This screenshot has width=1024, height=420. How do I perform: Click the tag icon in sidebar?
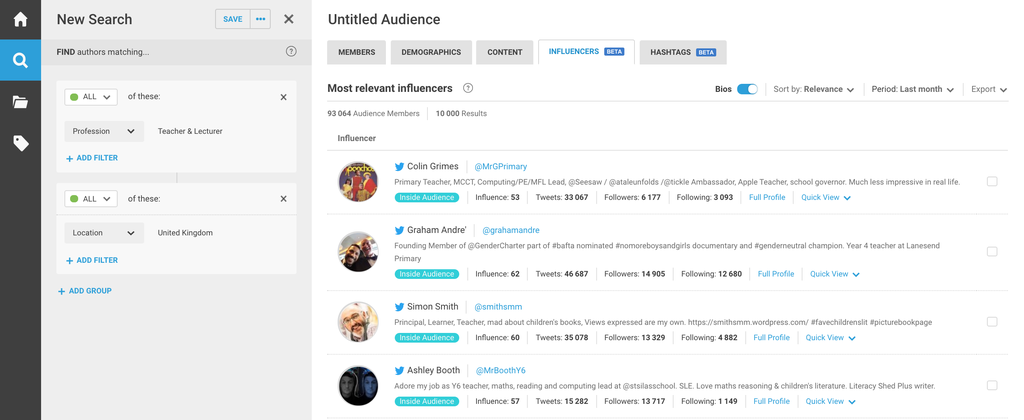point(20,143)
